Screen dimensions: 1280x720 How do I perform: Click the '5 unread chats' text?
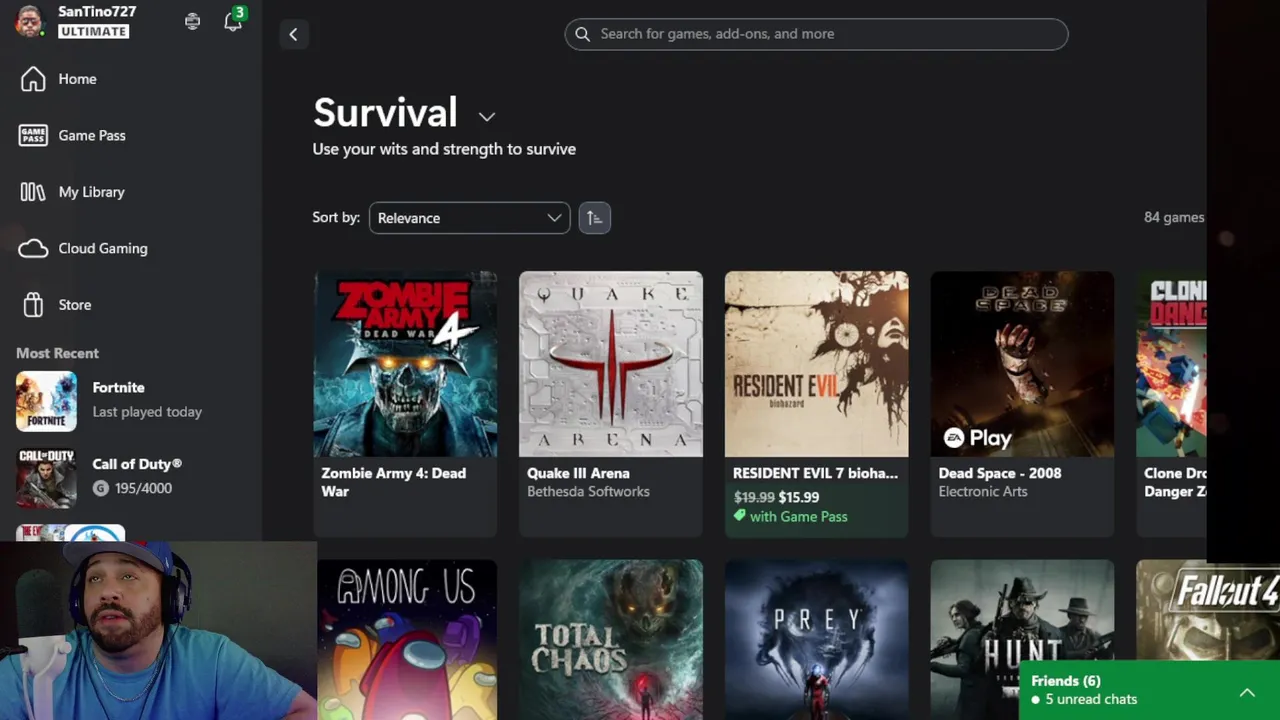[x=1091, y=700]
